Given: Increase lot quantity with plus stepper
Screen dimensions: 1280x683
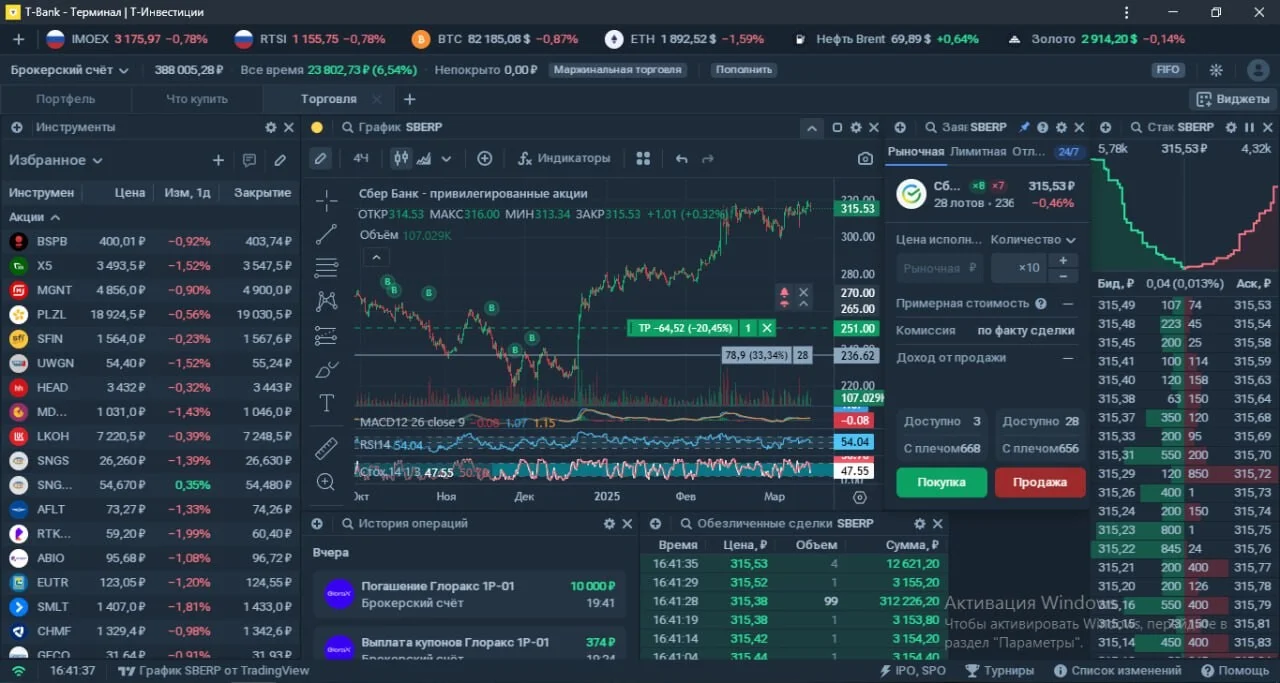Looking at the screenshot, I should [1062, 261].
